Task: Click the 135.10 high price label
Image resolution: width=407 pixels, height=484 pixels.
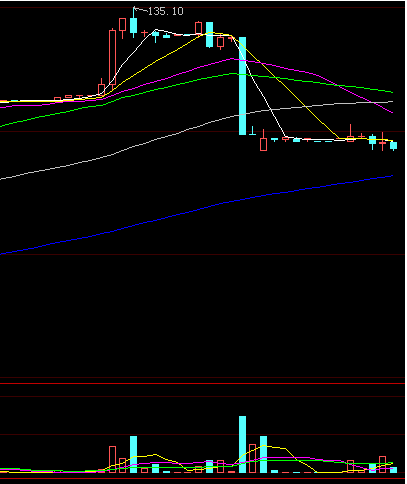Action: (165, 11)
